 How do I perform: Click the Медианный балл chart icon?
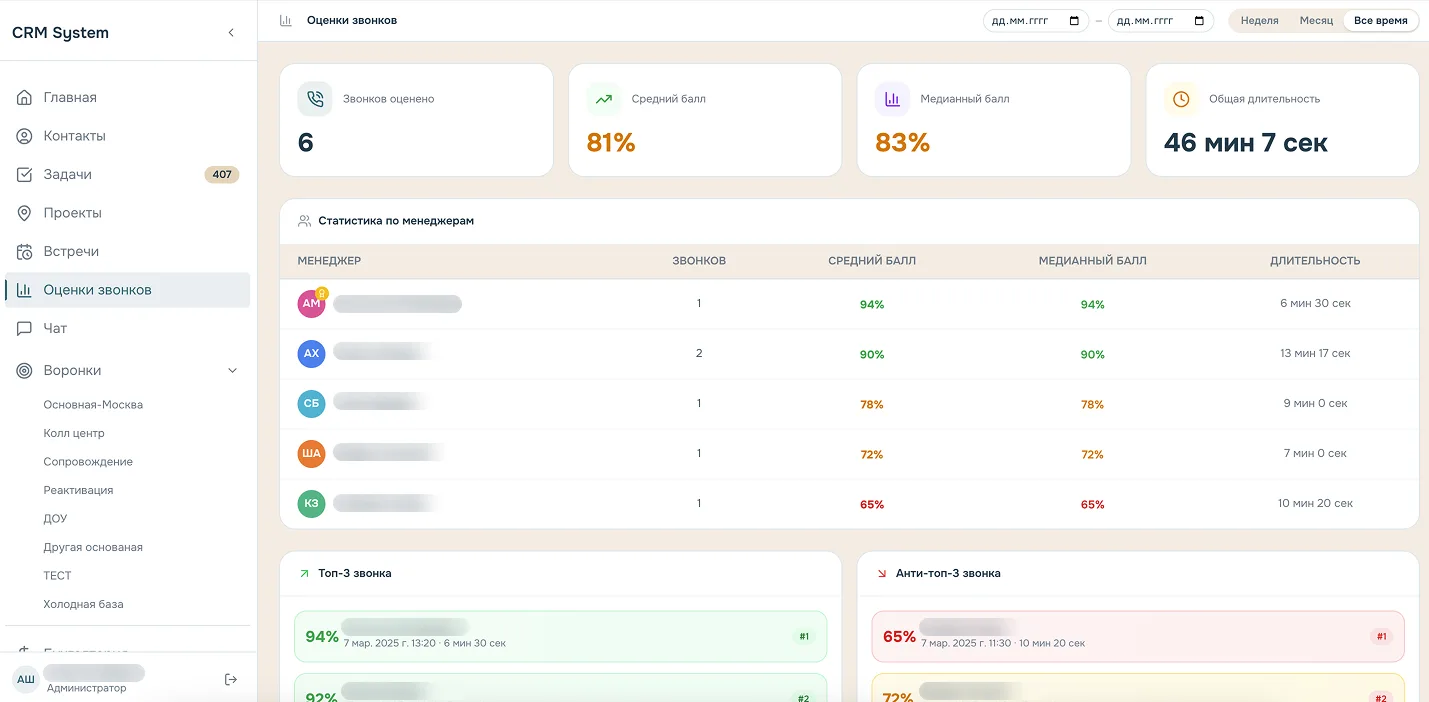892,99
